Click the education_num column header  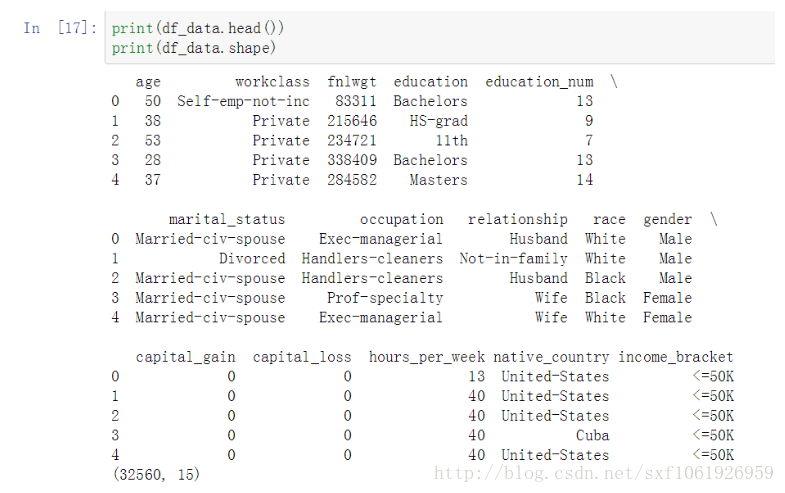click(x=539, y=82)
